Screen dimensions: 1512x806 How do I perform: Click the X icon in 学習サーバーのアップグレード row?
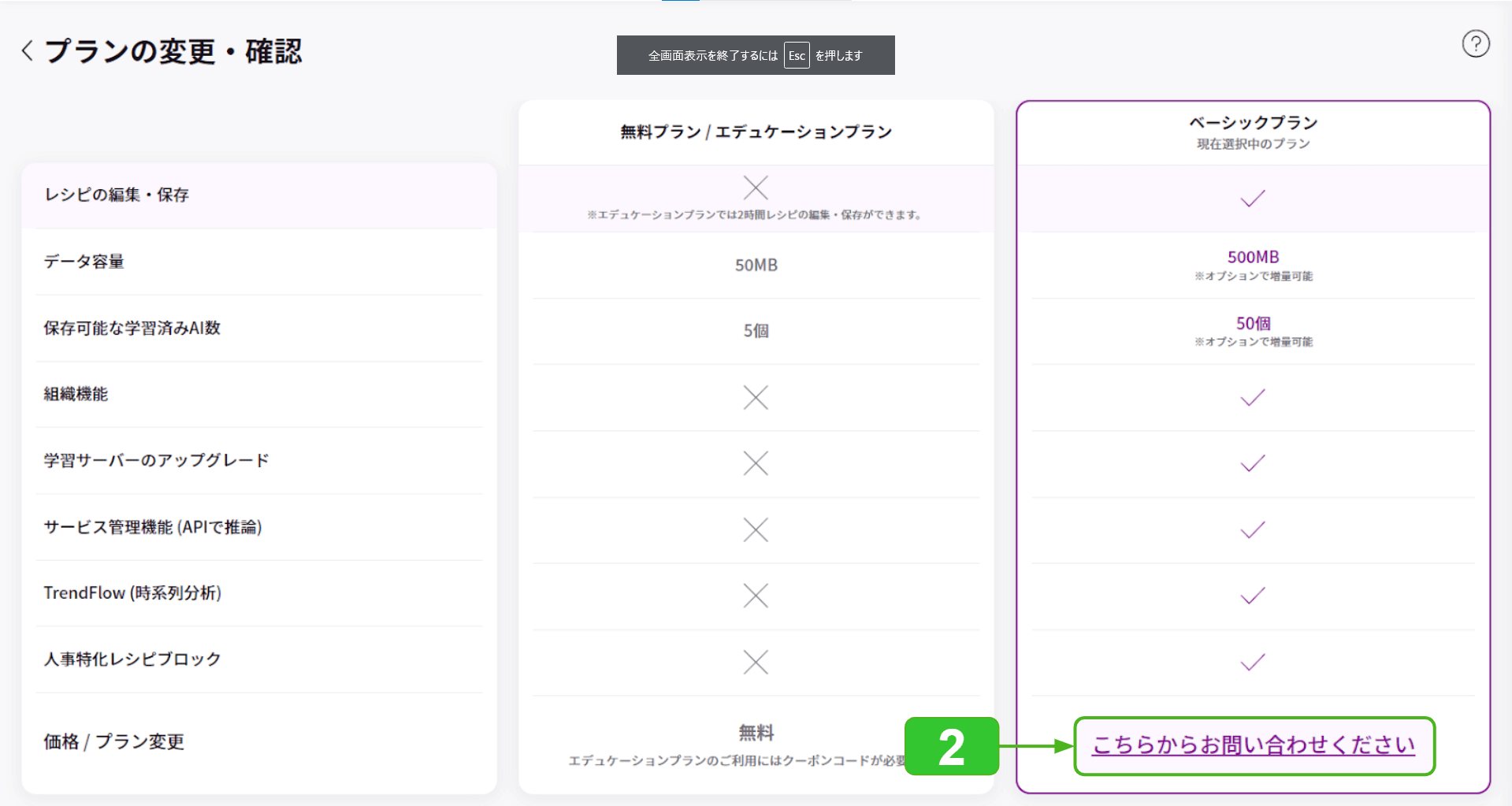click(x=756, y=463)
